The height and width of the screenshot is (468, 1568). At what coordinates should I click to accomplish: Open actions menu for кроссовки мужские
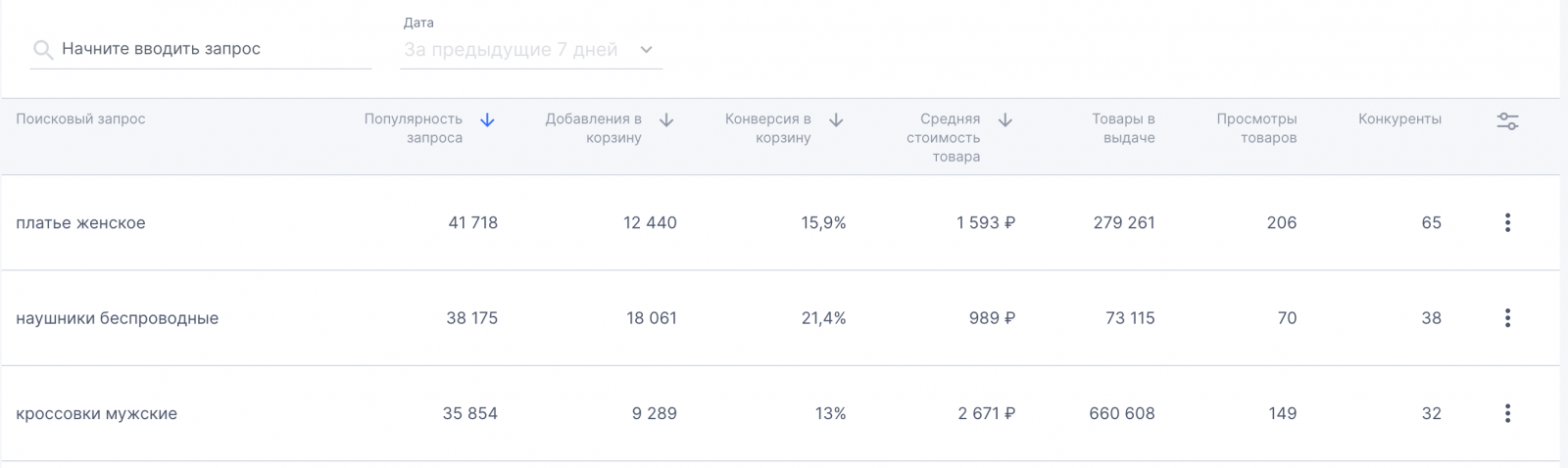(x=1507, y=413)
